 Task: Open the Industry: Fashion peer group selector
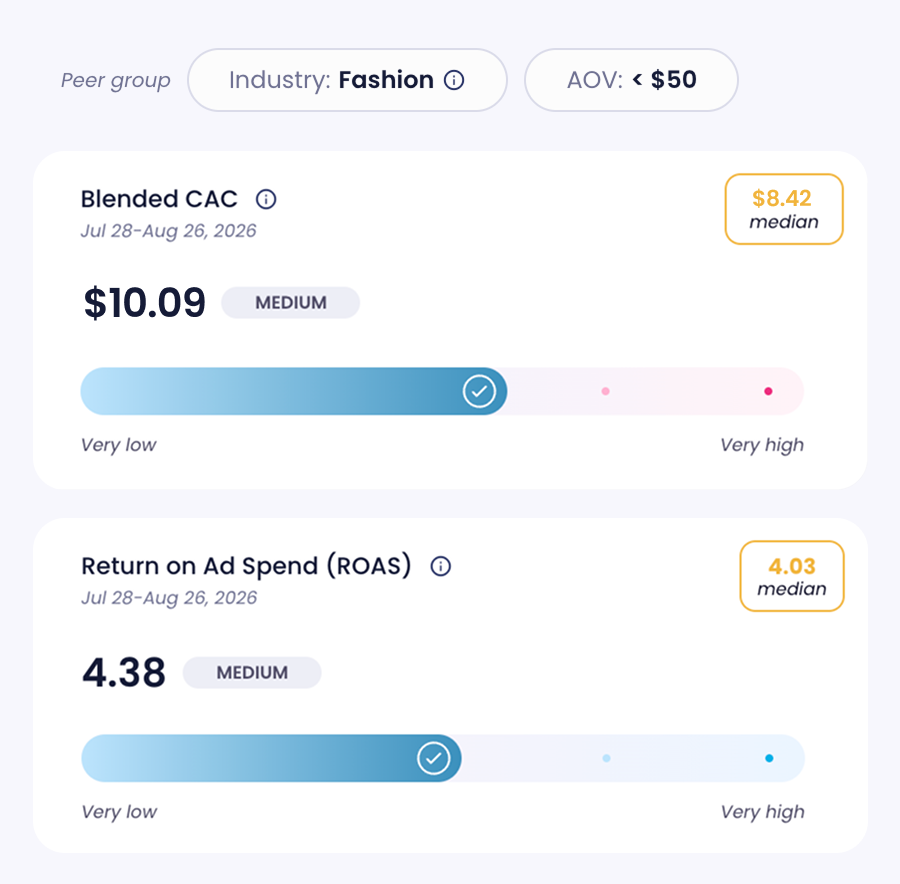point(347,80)
